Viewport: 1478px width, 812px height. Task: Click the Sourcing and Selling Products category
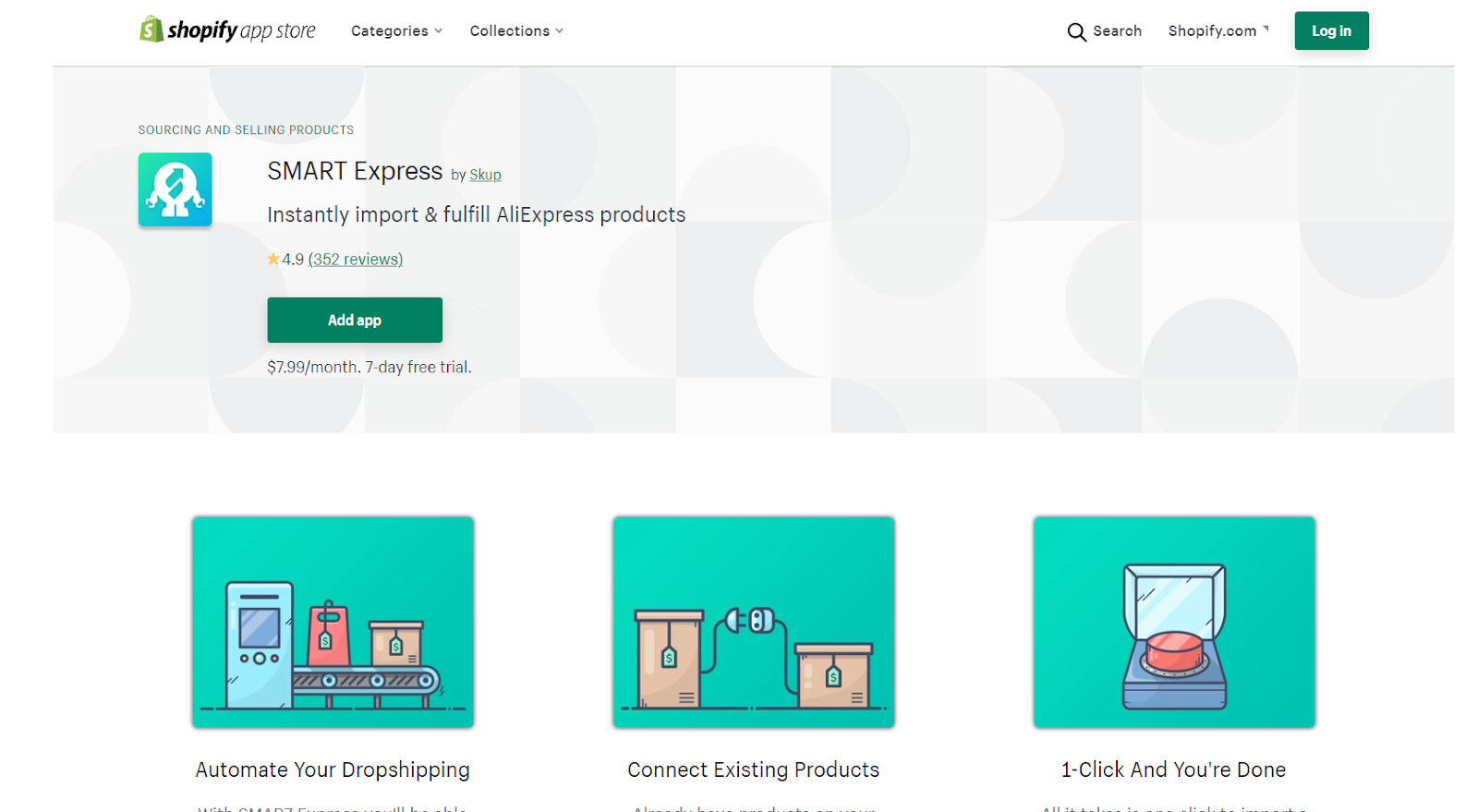point(246,130)
